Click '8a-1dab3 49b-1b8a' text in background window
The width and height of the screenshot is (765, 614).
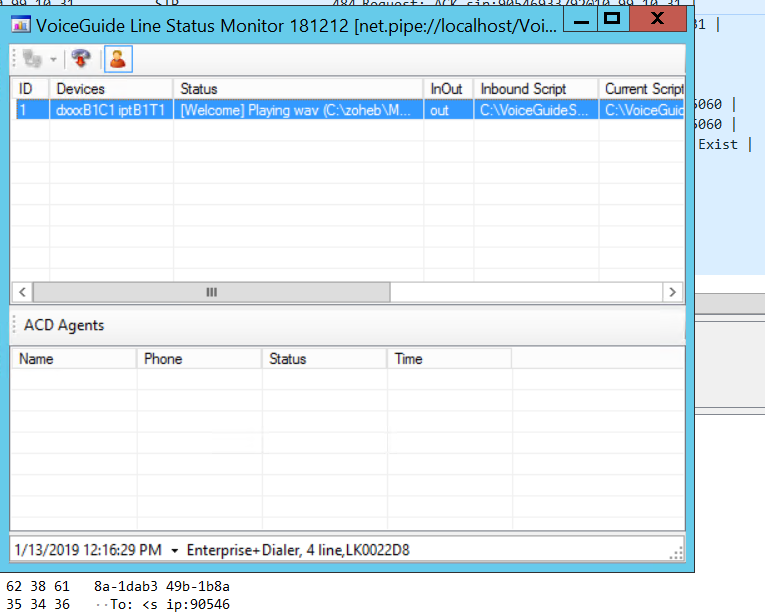click(161, 586)
